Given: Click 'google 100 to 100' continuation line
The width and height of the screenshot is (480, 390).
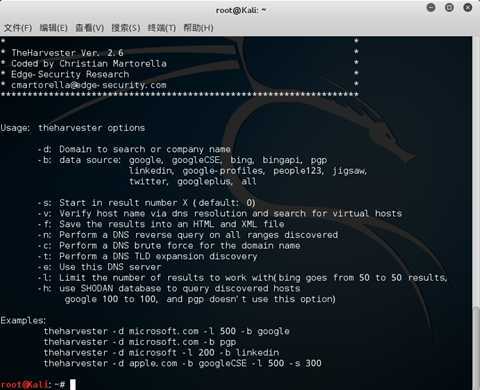Looking at the screenshot, I should (200, 299).
